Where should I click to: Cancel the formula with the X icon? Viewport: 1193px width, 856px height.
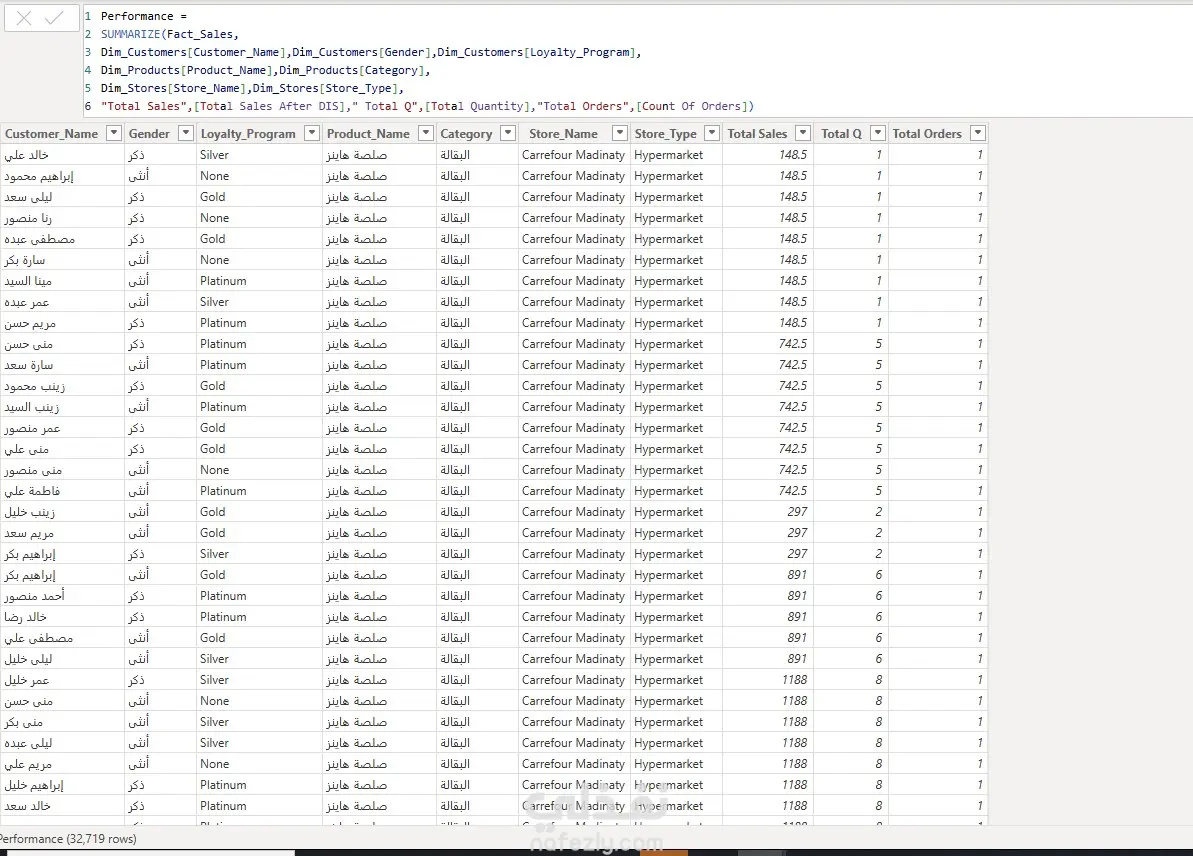point(24,18)
